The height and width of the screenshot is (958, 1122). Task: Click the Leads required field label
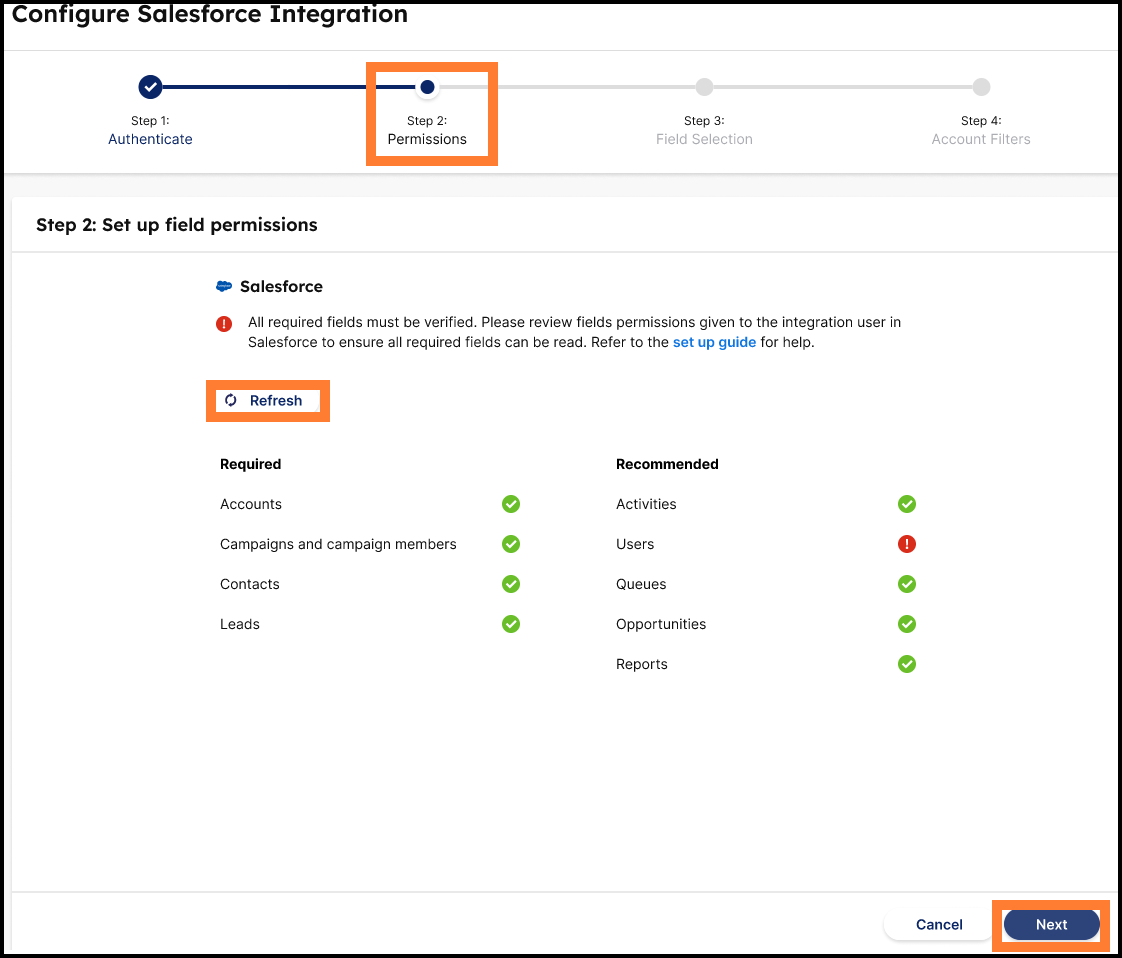240,624
